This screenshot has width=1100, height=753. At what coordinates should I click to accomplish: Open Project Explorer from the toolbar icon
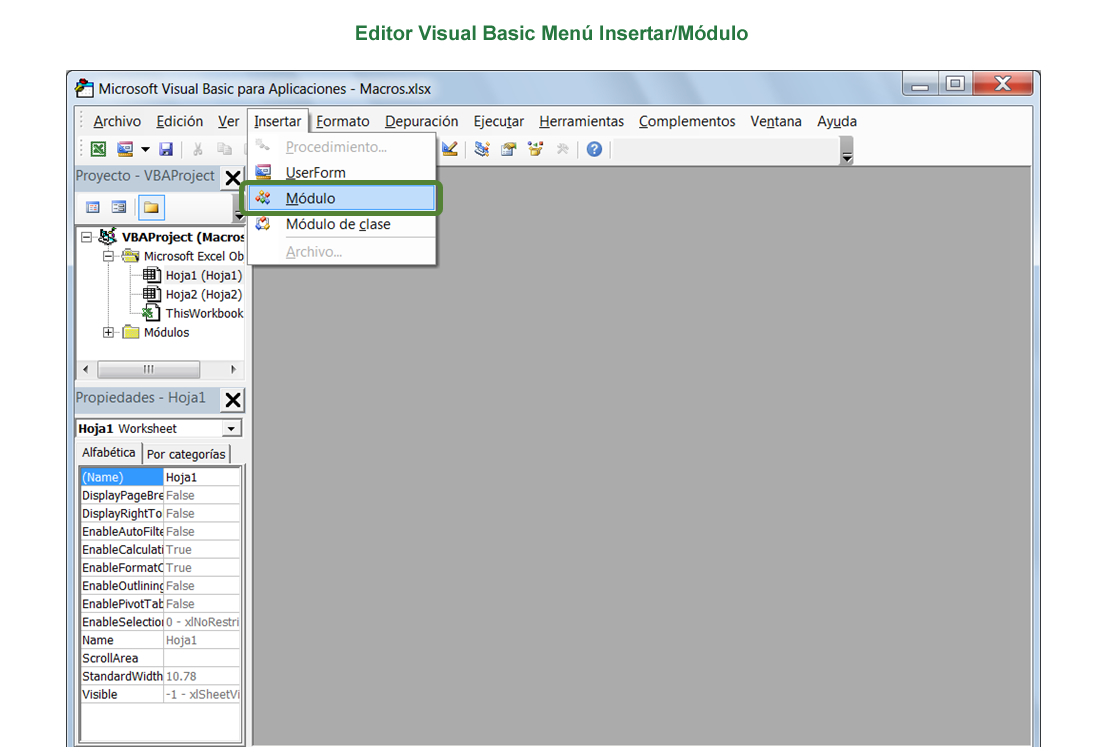click(x=482, y=149)
